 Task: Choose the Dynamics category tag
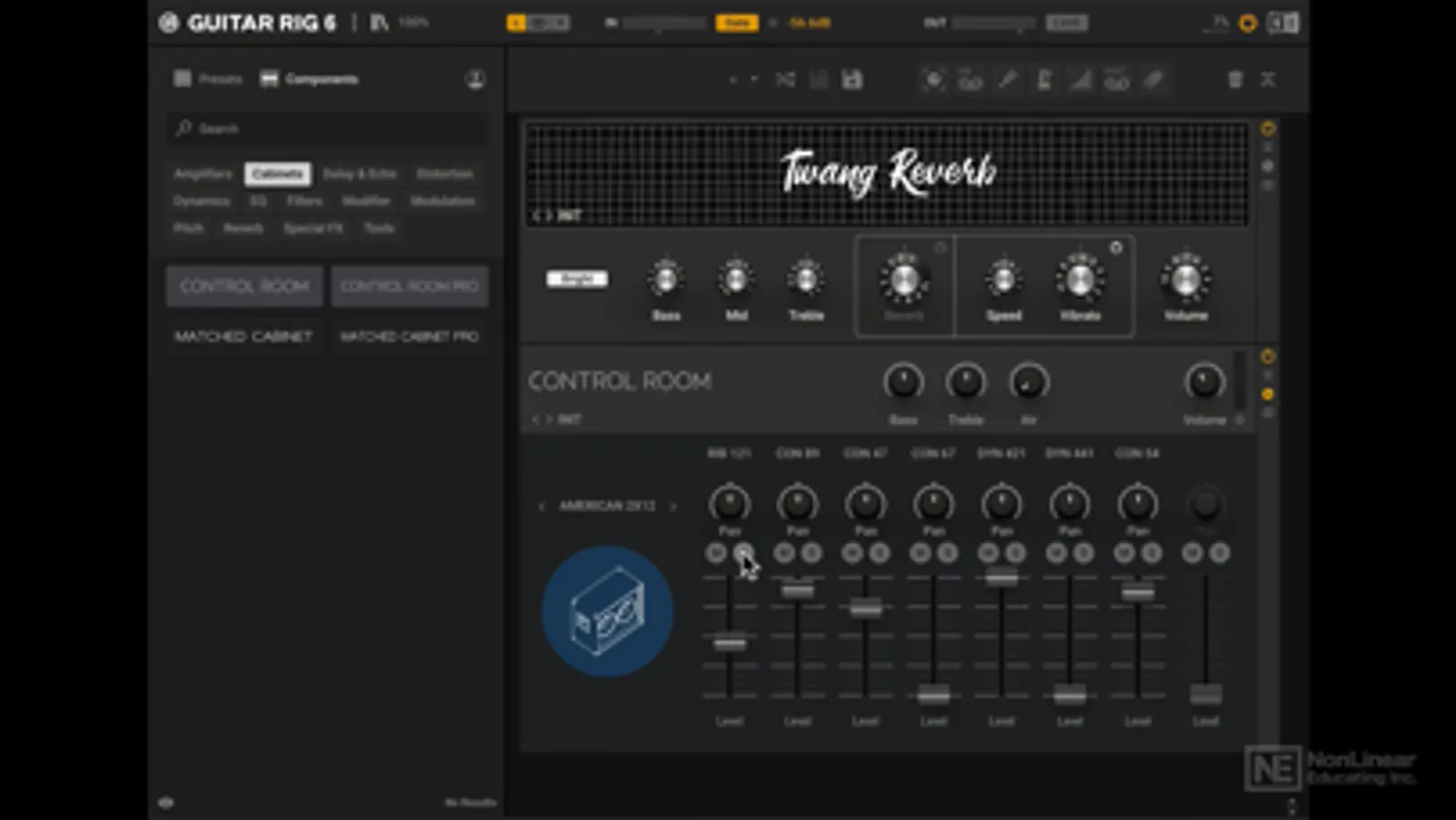click(202, 201)
